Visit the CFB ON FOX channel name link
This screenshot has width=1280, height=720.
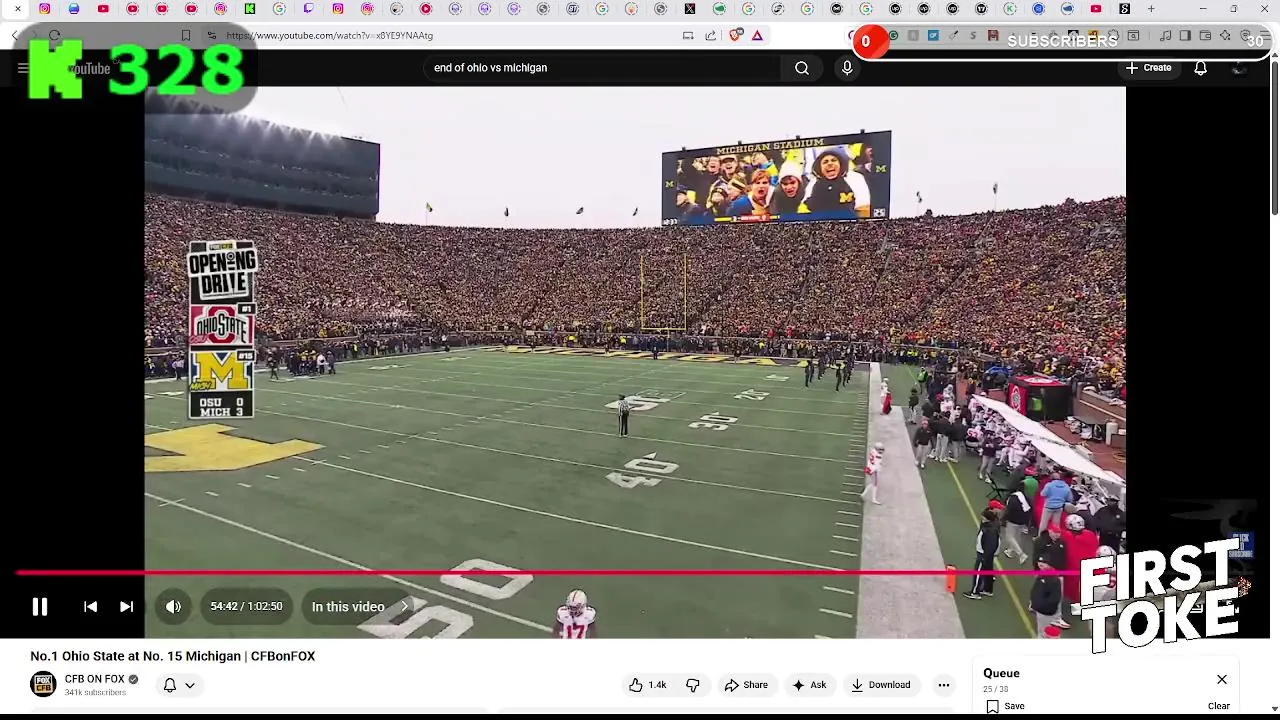point(95,679)
